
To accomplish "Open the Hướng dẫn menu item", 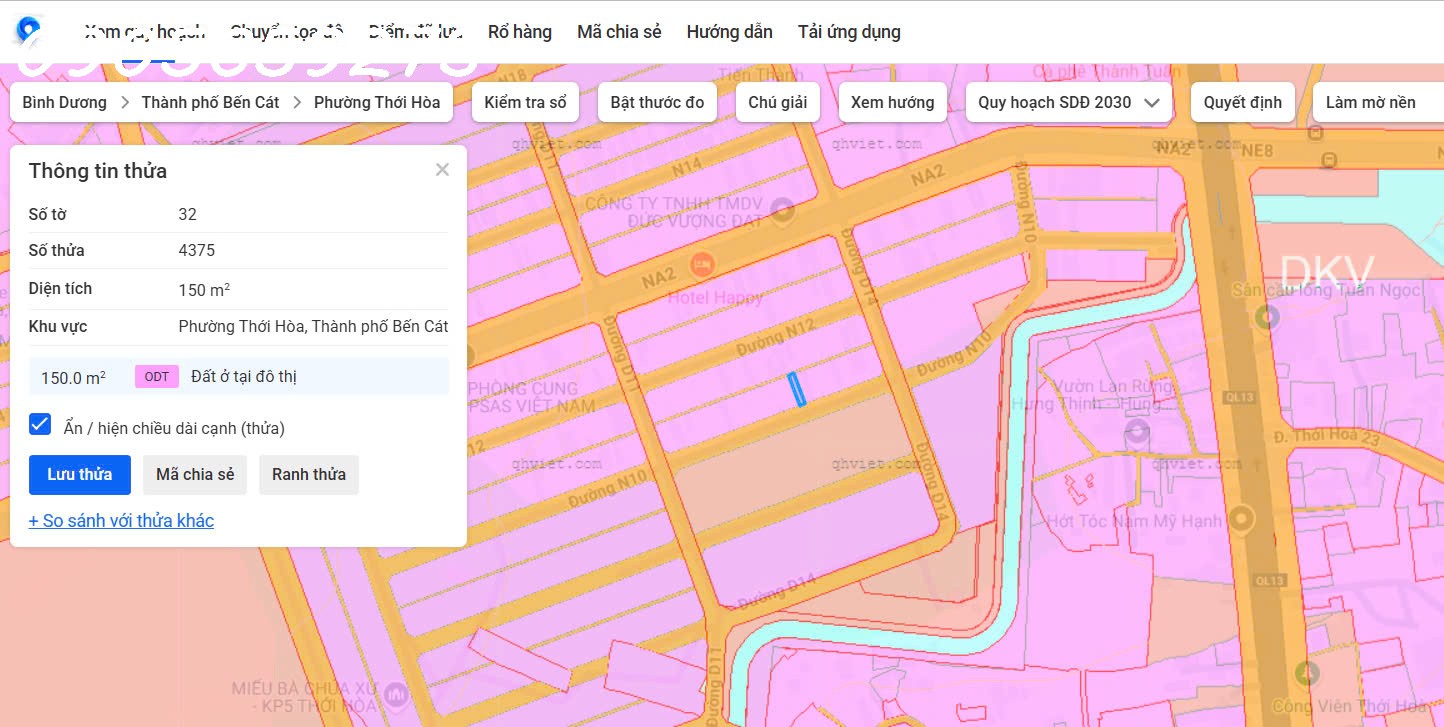I will pyautogui.click(x=729, y=32).
